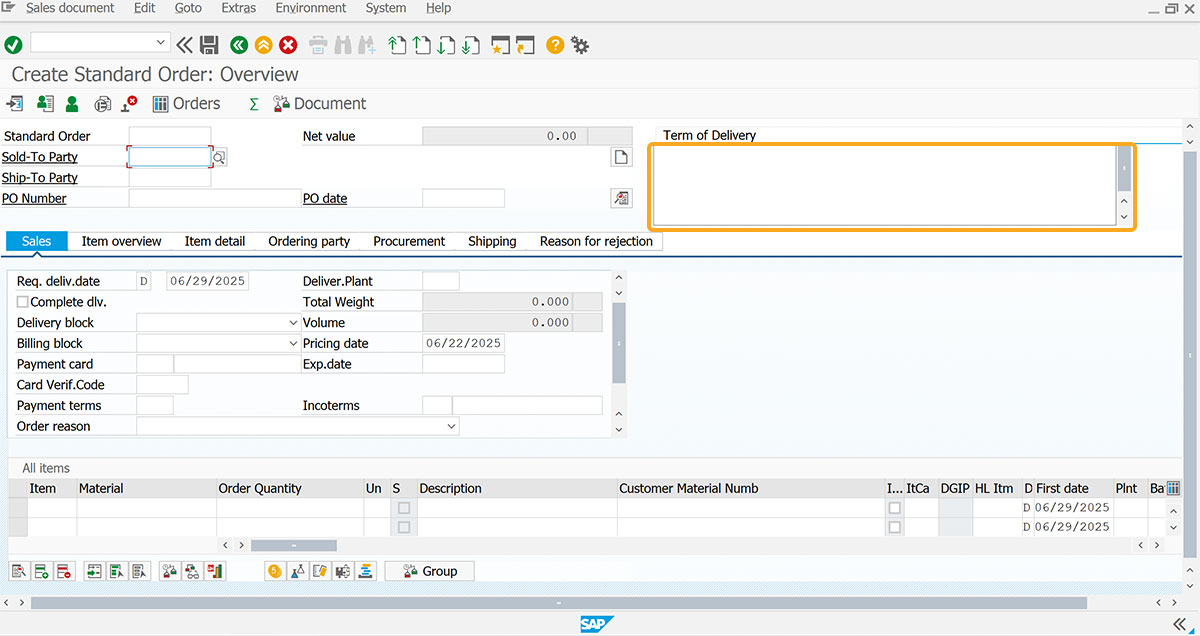Click the Sold-To Party search help icon

coord(219,157)
